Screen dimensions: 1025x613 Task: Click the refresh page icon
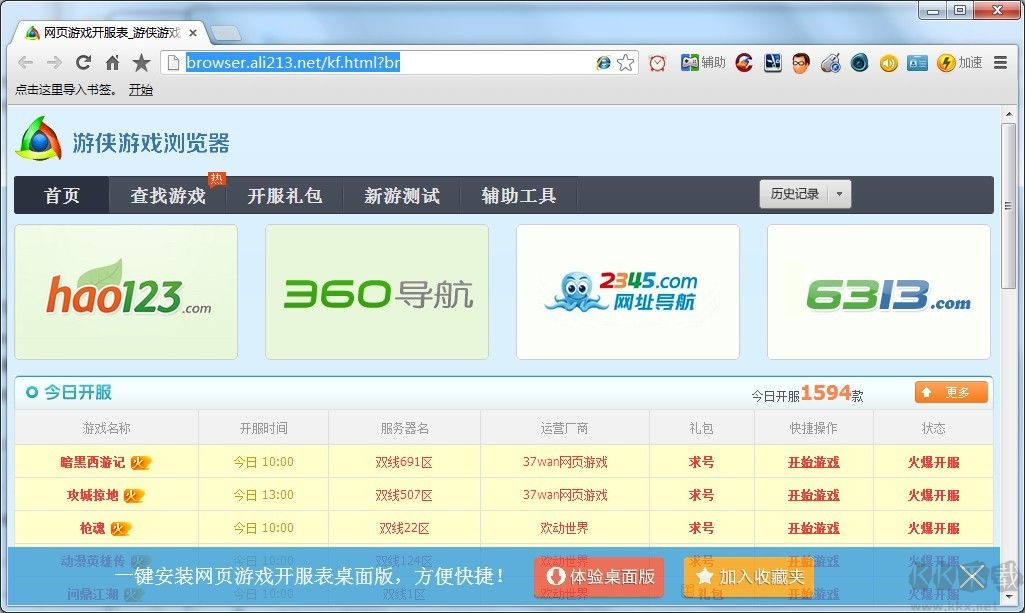(x=84, y=62)
